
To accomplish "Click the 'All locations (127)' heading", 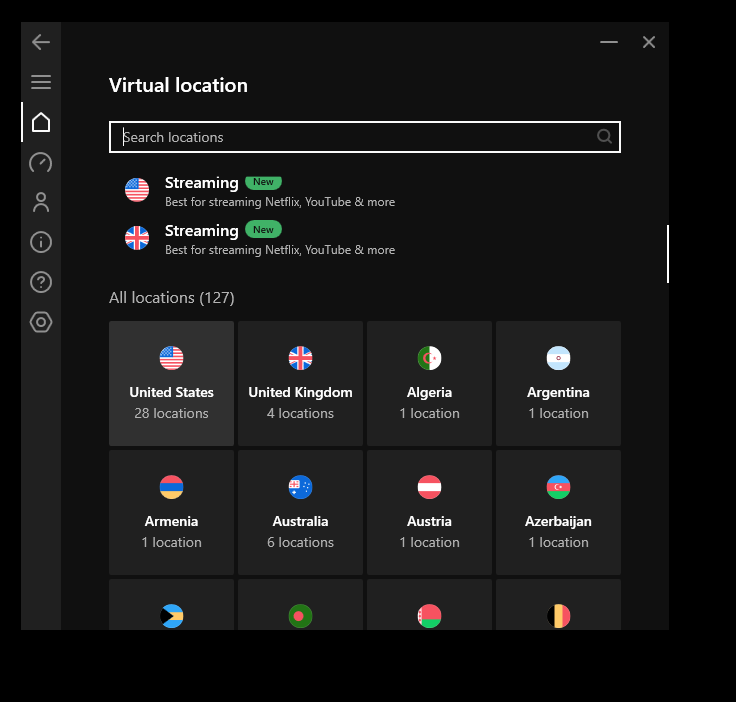I will pyautogui.click(x=172, y=298).
